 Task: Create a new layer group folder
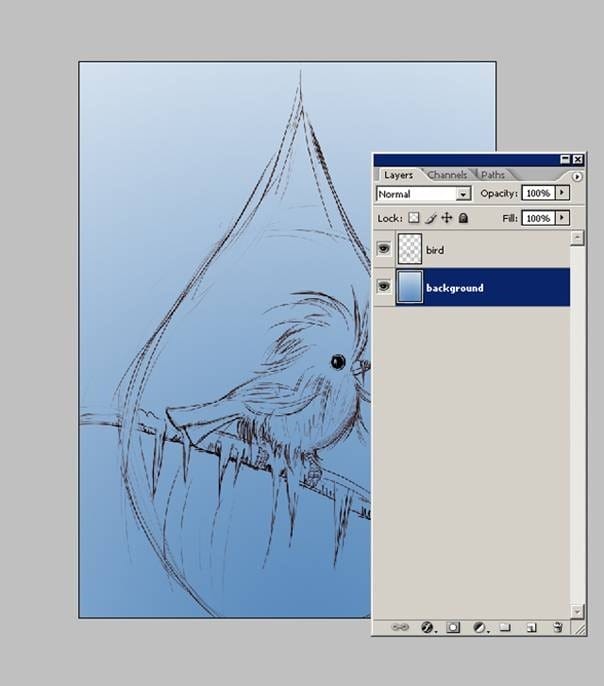click(505, 627)
